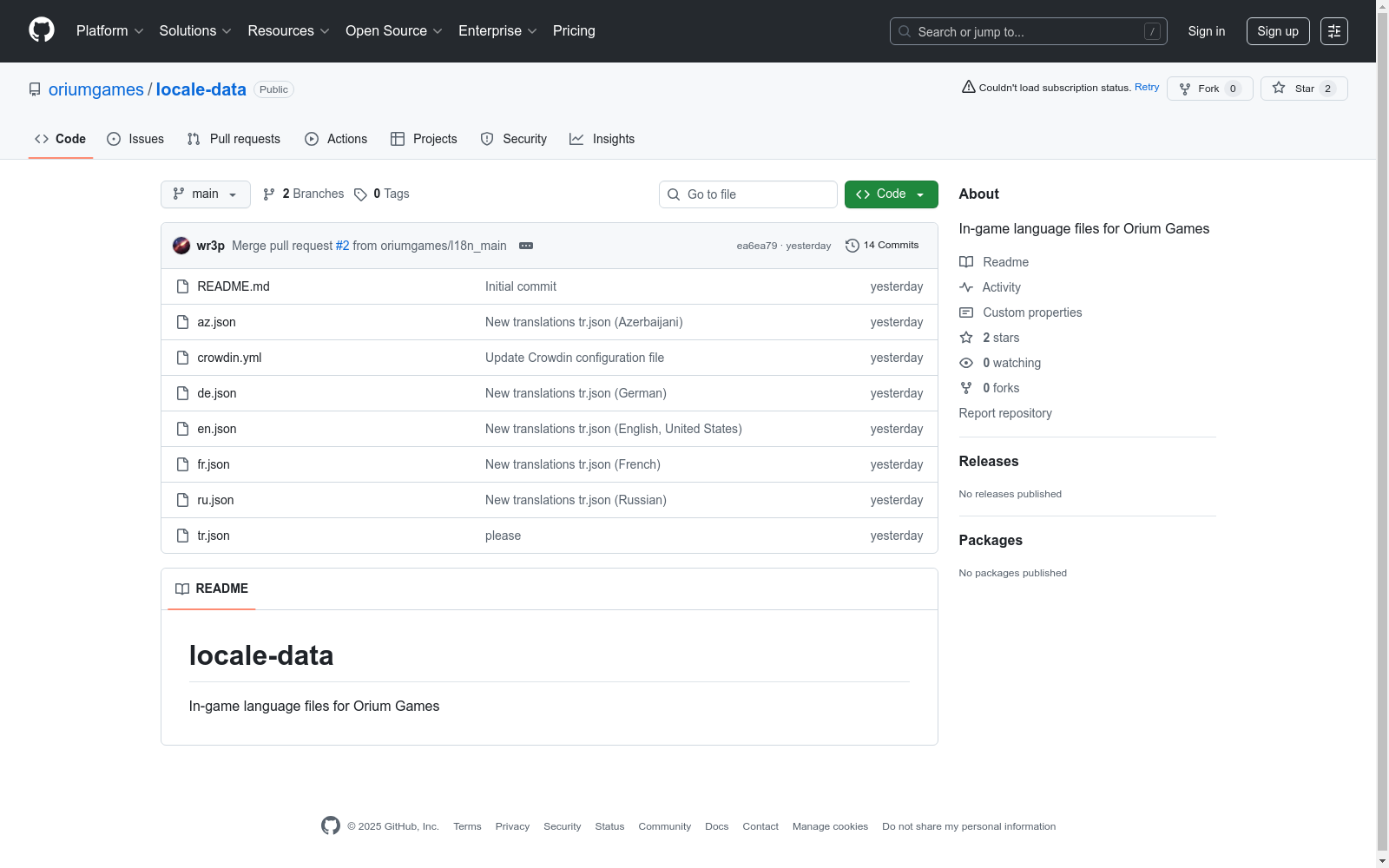Open the crowdin.yml file
The height and width of the screenshot is (868, 1389).
229,358
